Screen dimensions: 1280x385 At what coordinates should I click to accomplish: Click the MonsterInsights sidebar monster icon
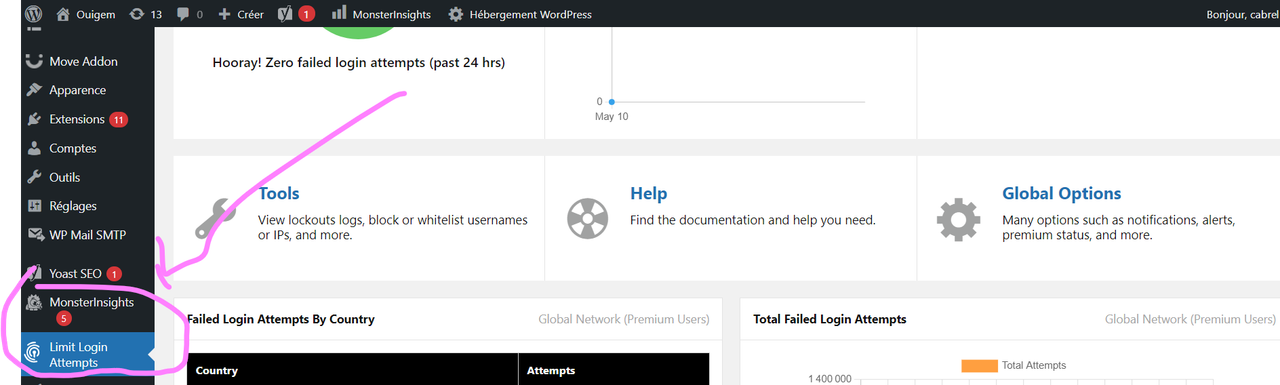pos(34,303)
